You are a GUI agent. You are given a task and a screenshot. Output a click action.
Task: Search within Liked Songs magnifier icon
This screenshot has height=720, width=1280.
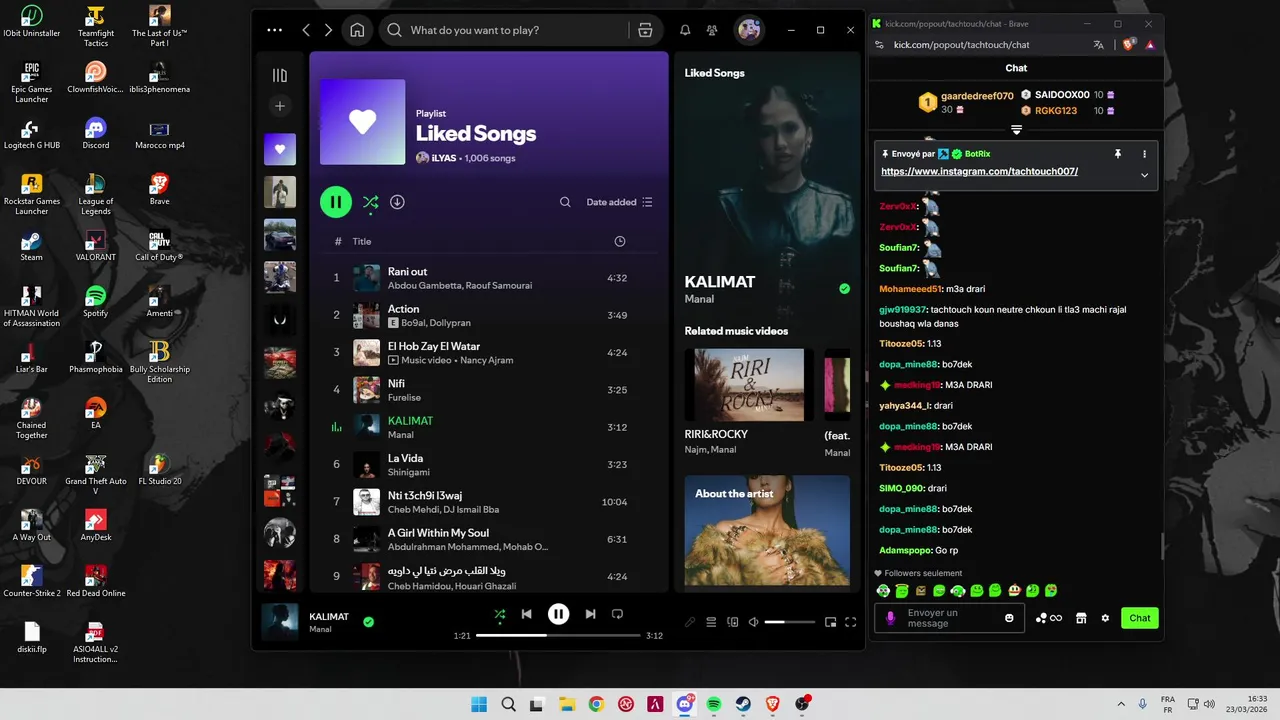[565, 202]
